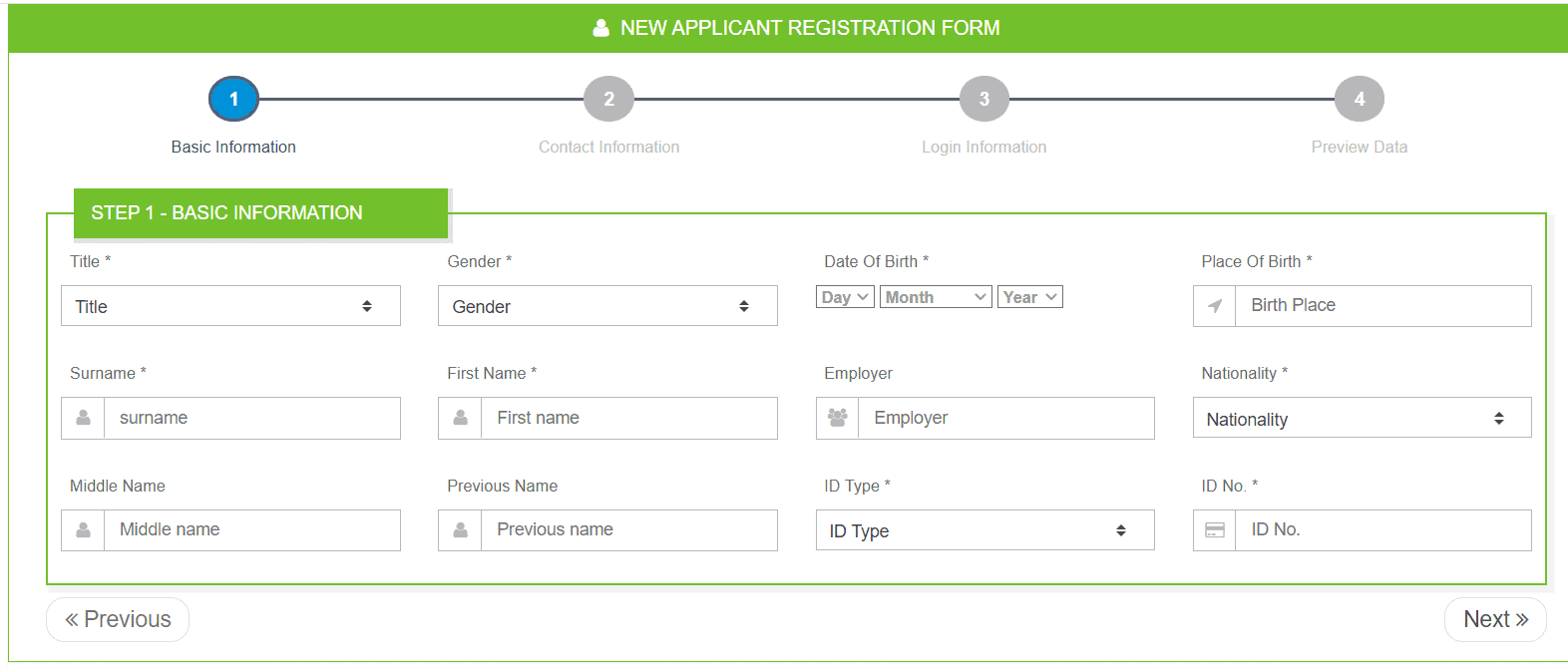This screenshot has height=667, width=1568.
Task: Click the person icon beside Middle name
Action: [x=84, y=530]
